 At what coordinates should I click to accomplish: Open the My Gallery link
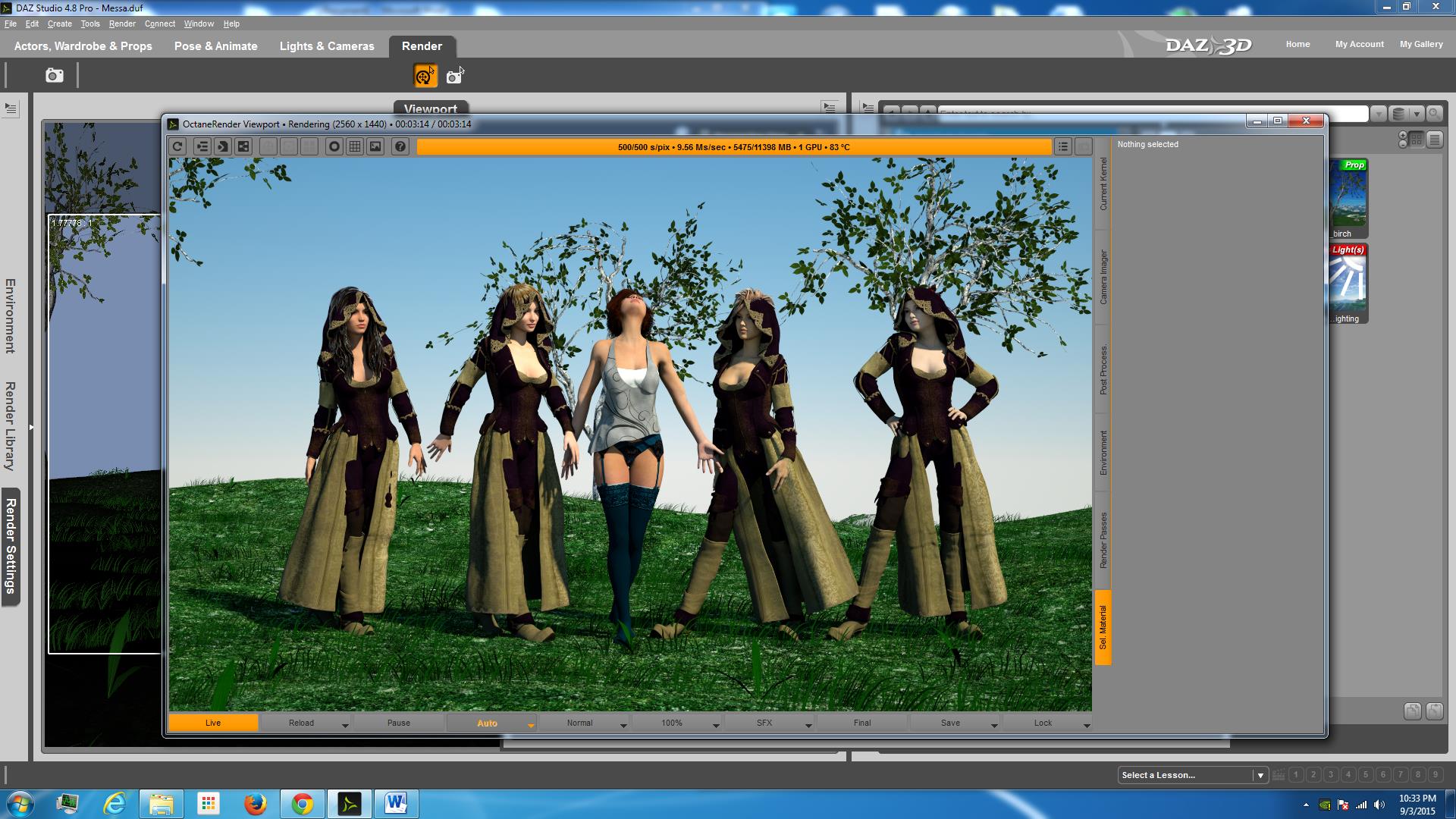1421,44
